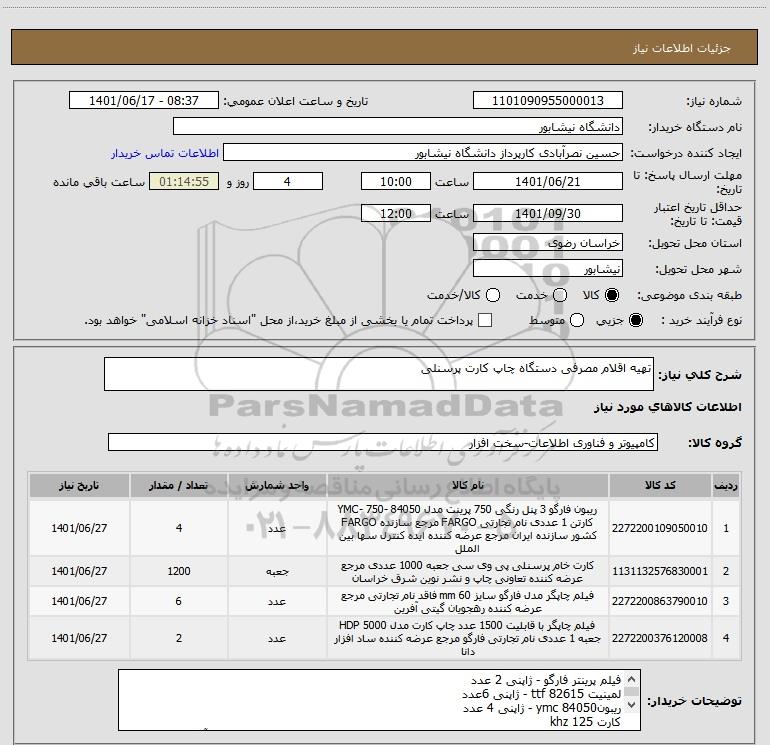Viewport: 770px width, 745px height.
Task: Click the goods group field کامپیوتر و فناوری اطلاعات
Action: (x=383, y=442)
